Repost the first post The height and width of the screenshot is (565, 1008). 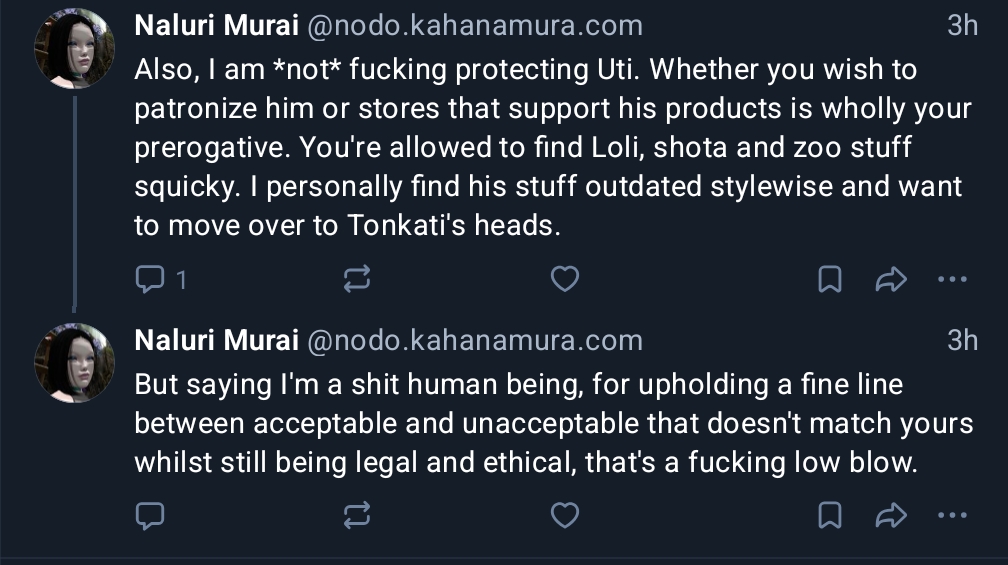356,280
